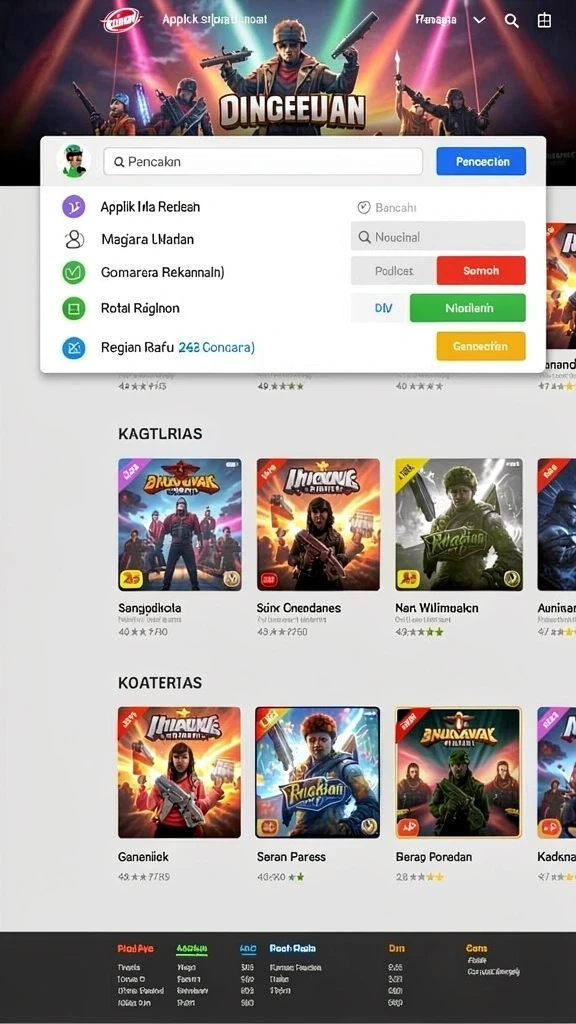This screenshot has width=576, height=1024.
Task: Click gold emblem on Sangodkola cover
Action: pyautogui.click(x=229, y=578)
